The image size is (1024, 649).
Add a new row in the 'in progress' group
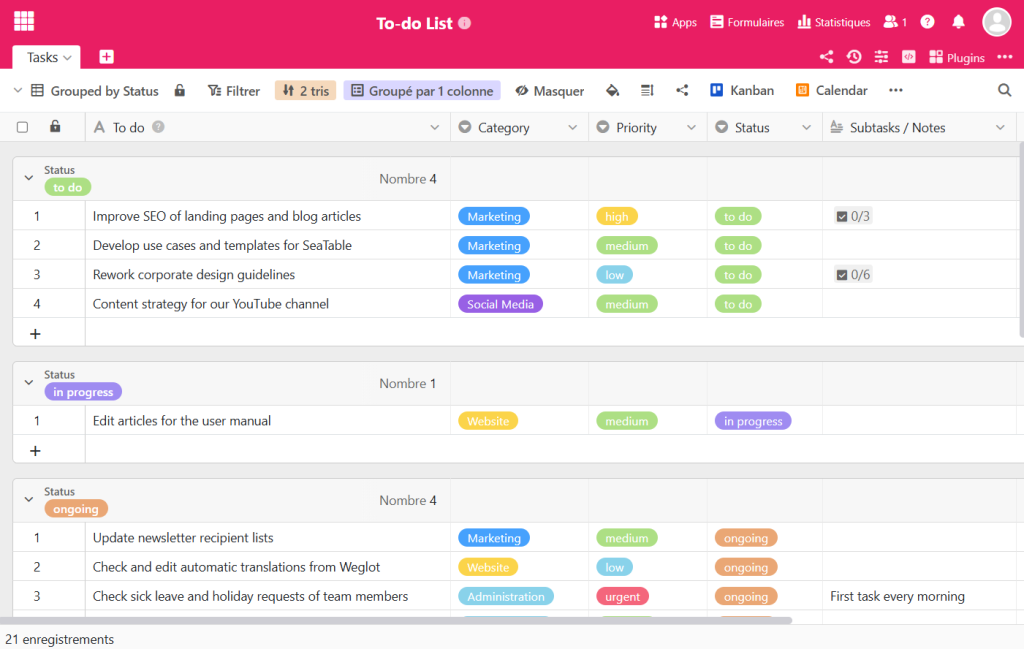[x=35, y=449]
